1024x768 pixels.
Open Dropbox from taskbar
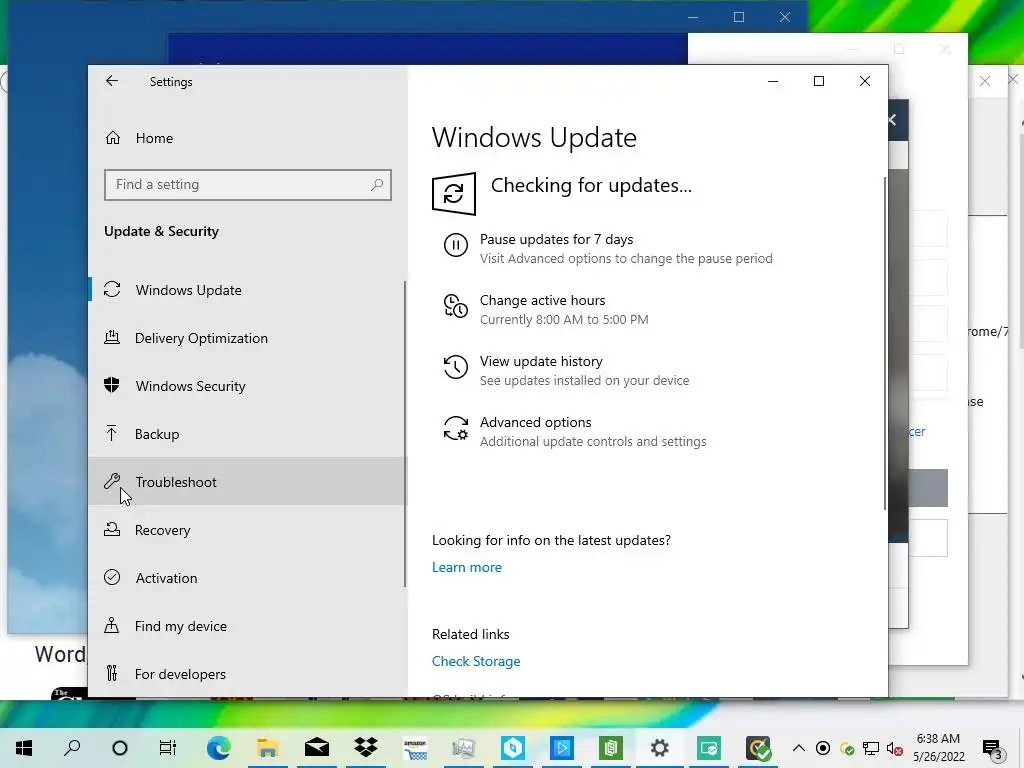coord(366,748)
